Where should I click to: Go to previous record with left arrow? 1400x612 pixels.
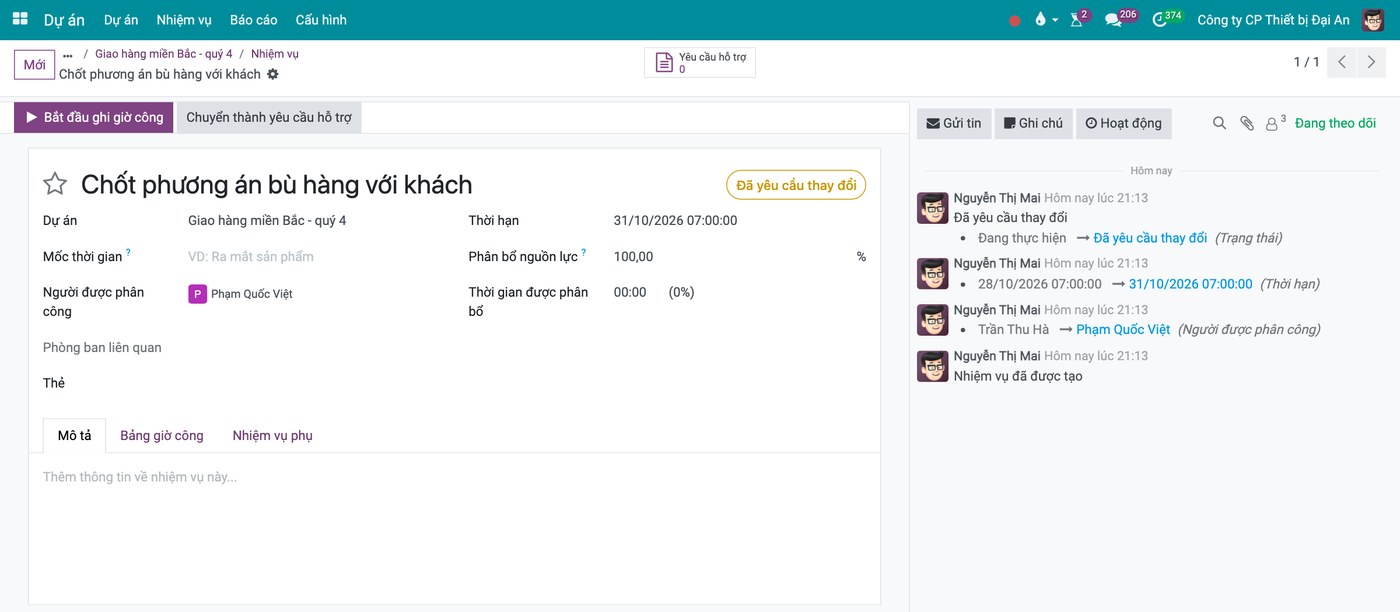click(x=1342, y=62)
